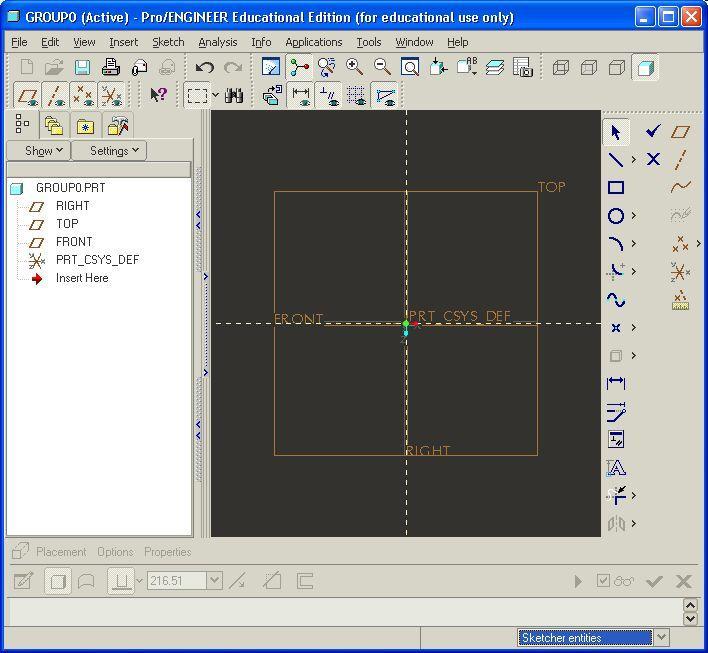Click the Zoom Out magnifier icon

click(382, 67)
